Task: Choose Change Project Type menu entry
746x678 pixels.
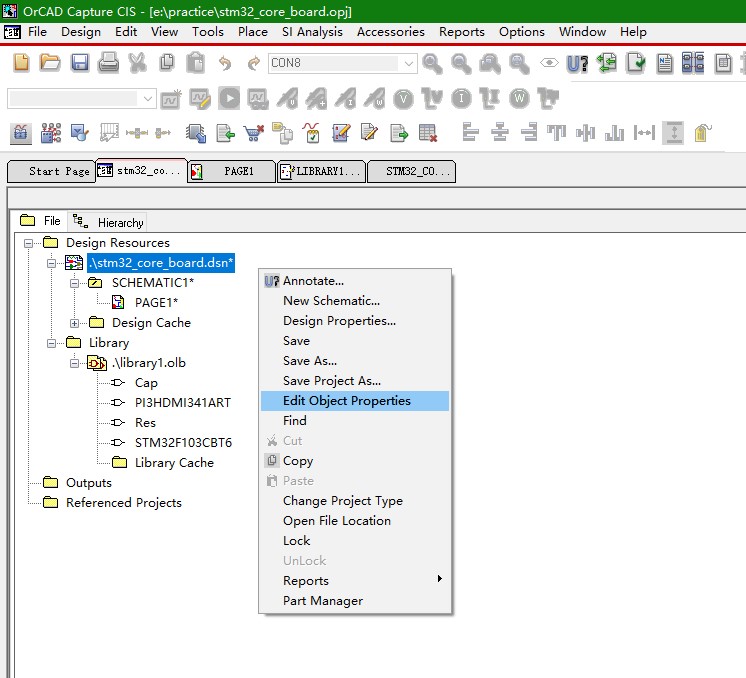Action: point(355,501)
